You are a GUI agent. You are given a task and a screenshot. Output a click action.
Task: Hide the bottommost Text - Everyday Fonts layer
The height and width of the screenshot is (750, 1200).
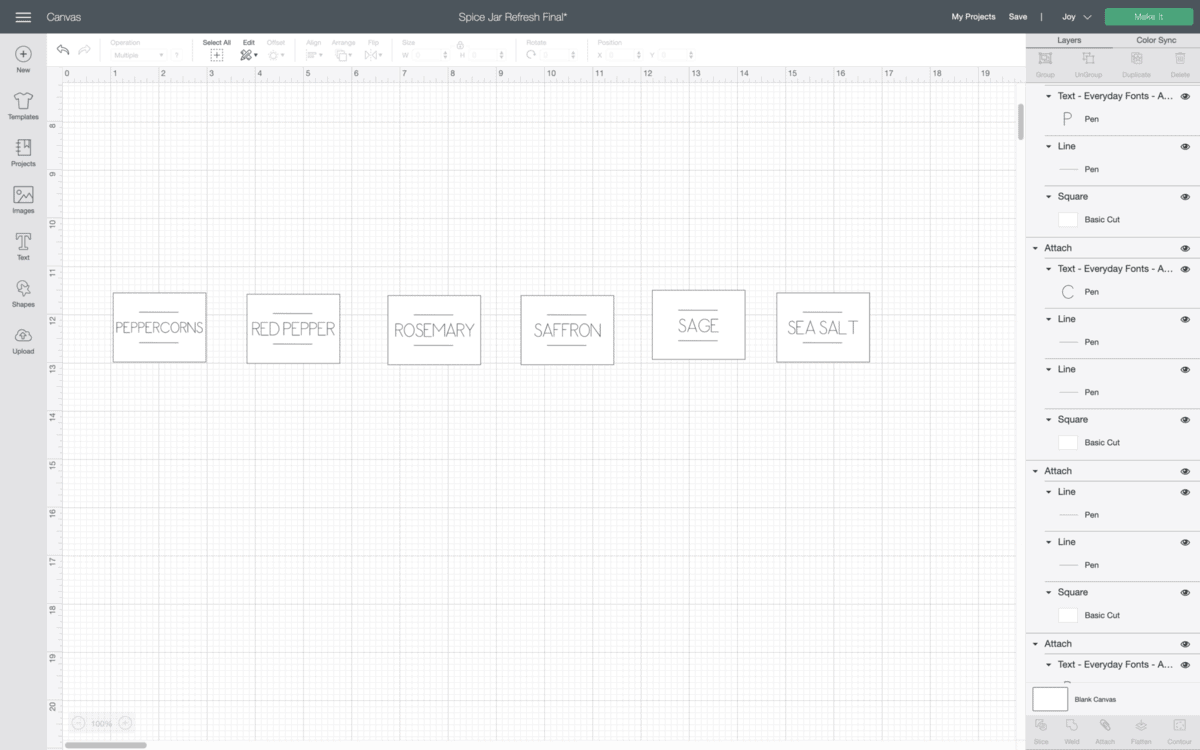click(x=1185, y=665)
